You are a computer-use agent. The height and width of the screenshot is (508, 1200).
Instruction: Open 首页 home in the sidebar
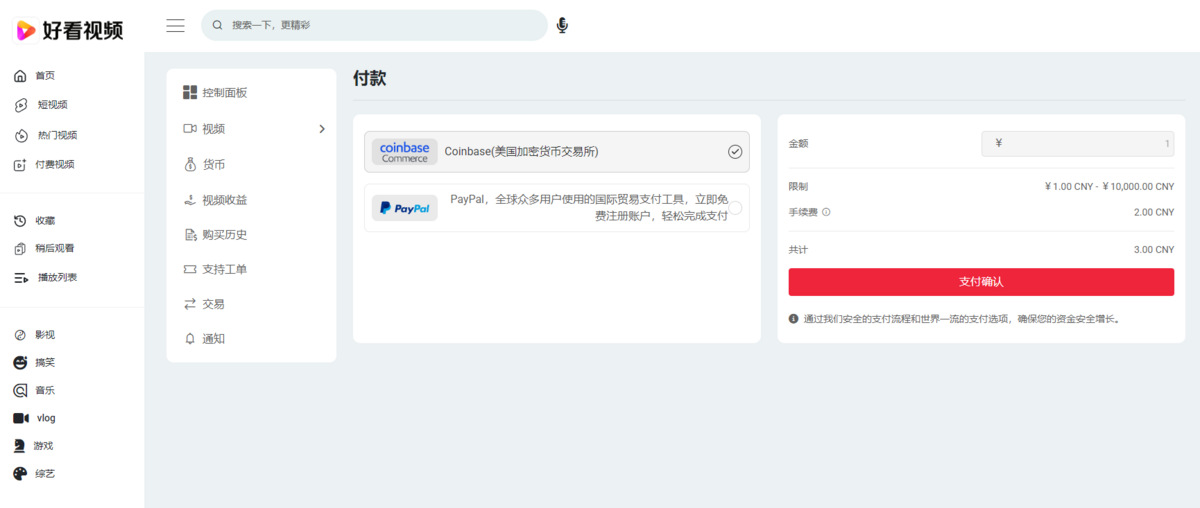[x=44, y=76]
